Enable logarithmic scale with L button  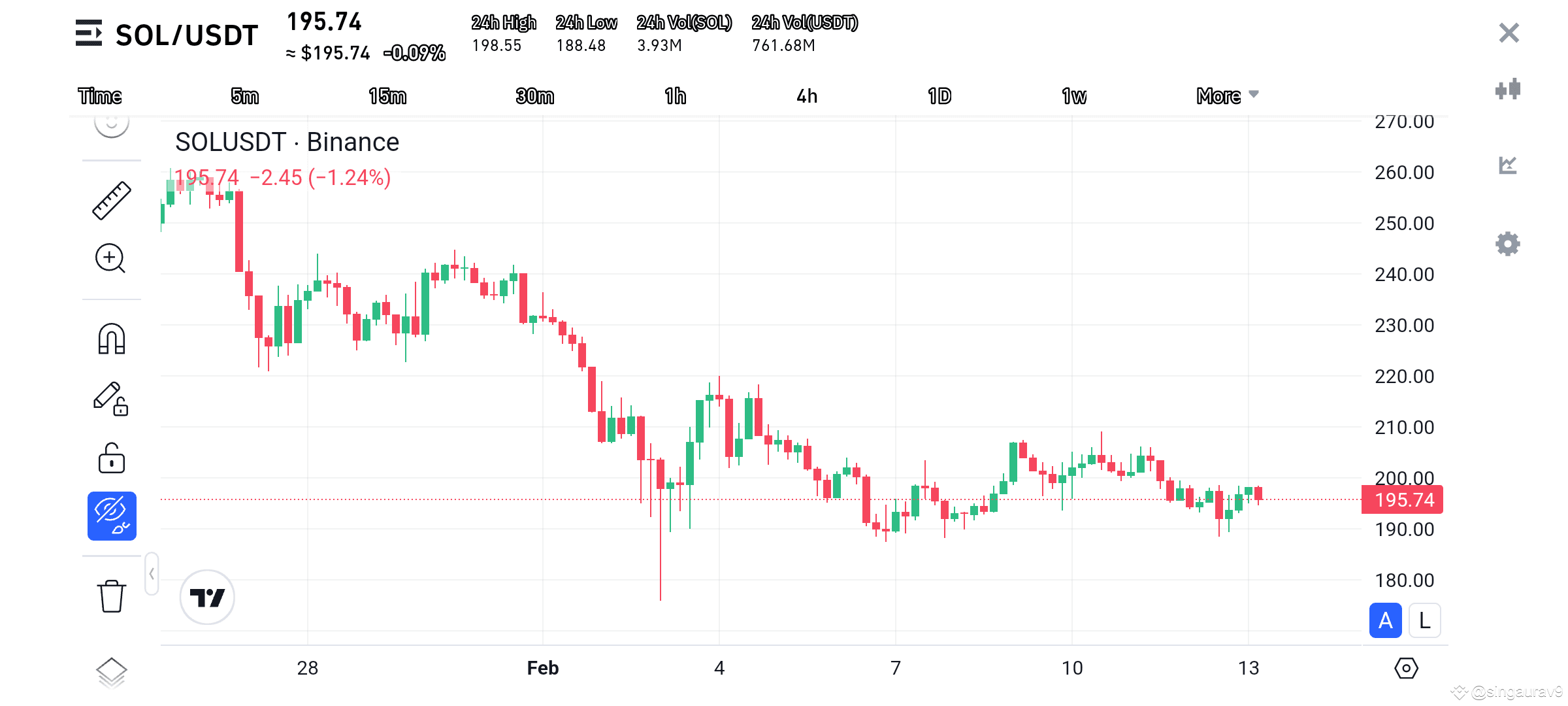click(x=1424, y=620)
